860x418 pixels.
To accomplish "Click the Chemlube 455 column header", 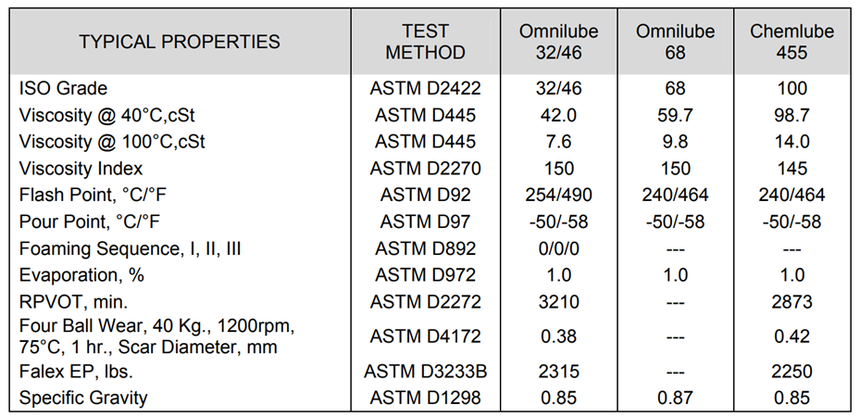I will click(x=792, y=42).
